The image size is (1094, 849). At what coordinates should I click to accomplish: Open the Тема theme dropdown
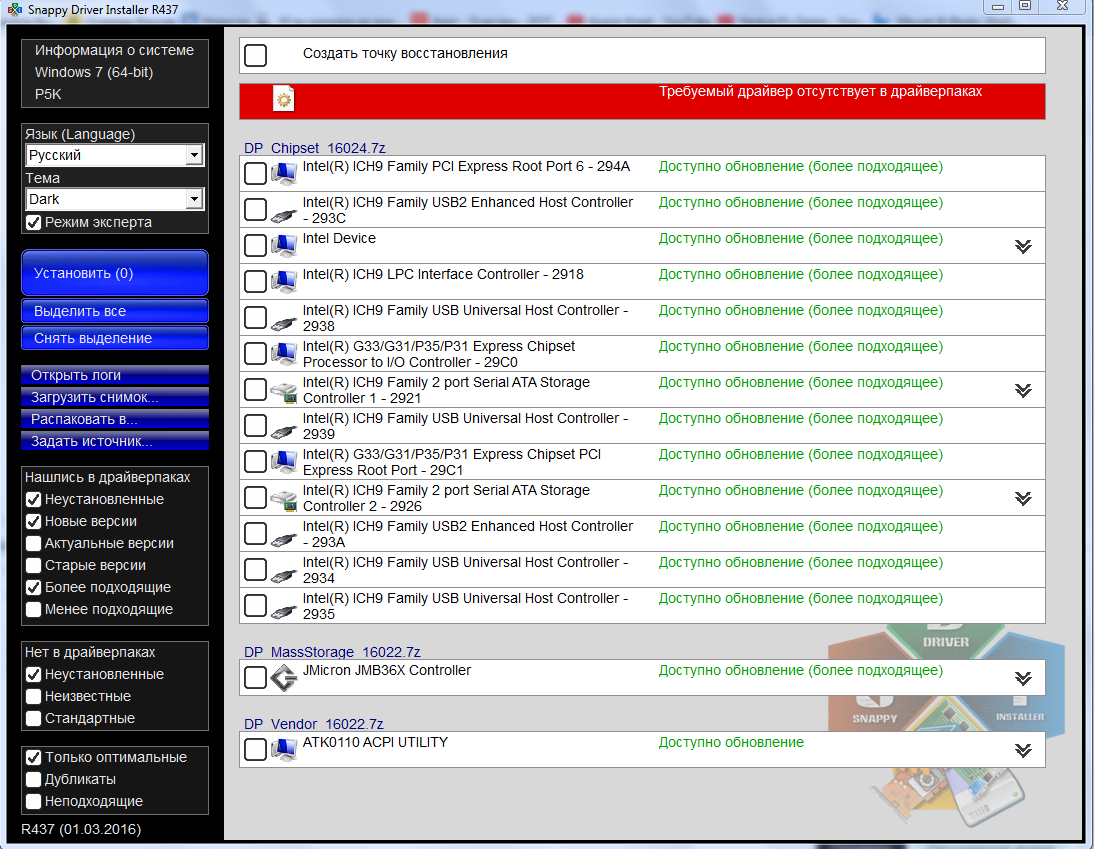(x=195, y=200)
